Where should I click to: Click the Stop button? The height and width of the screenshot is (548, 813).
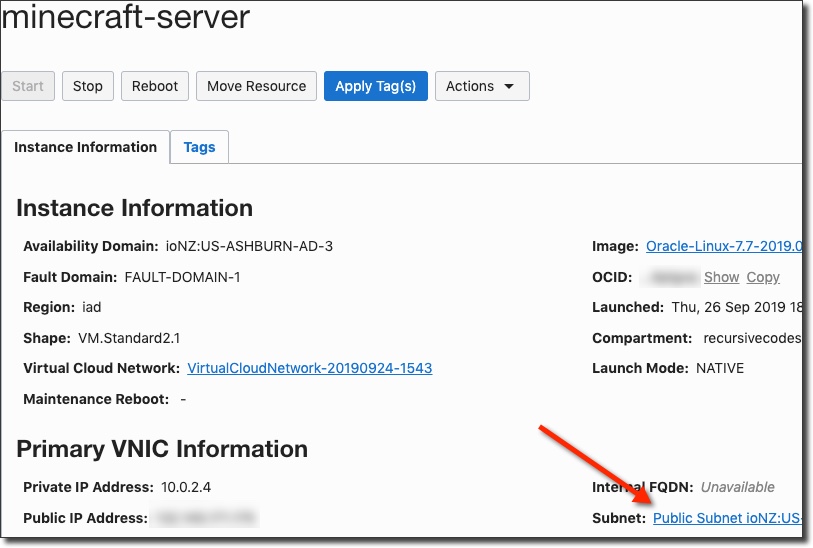88,86
